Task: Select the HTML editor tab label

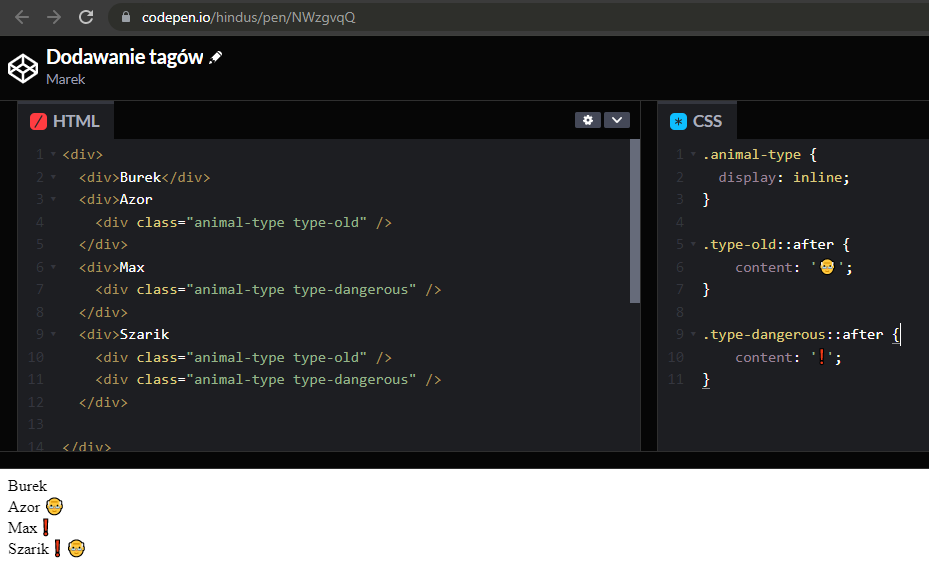Action: point(76,121)
